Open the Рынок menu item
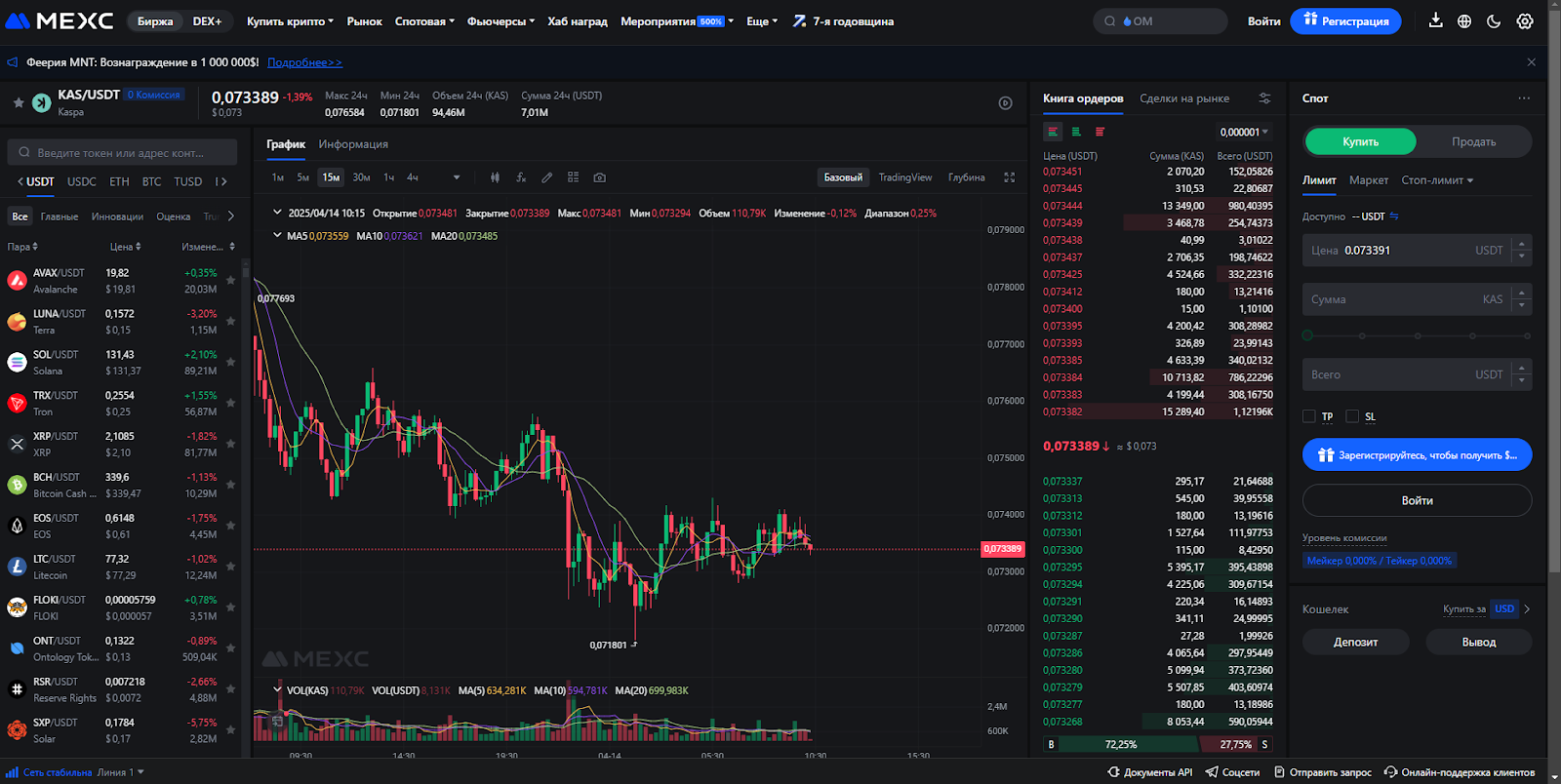 (364, 21)
